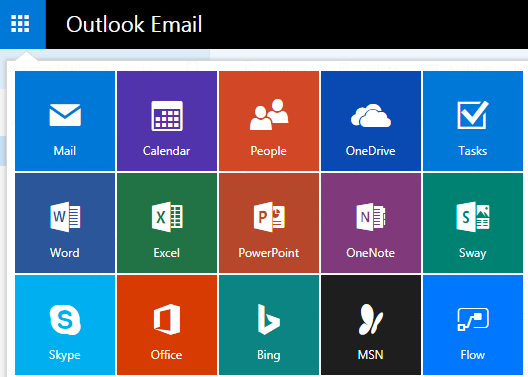The width and height of the screenshot is (528, 377).
Task: Open the MSN tile
Action: (x=371, y=325)
